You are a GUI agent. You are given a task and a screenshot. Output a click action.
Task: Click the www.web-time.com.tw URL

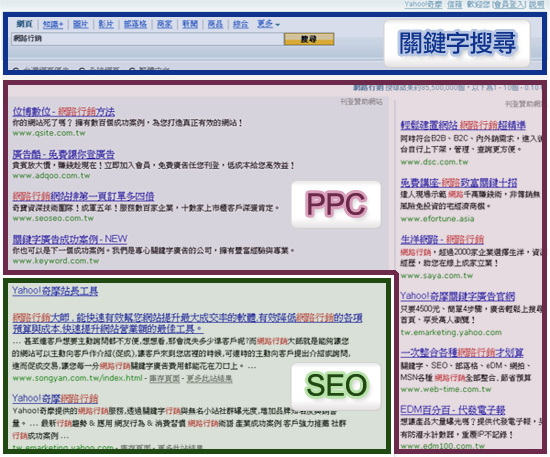[x=446, y=389]
